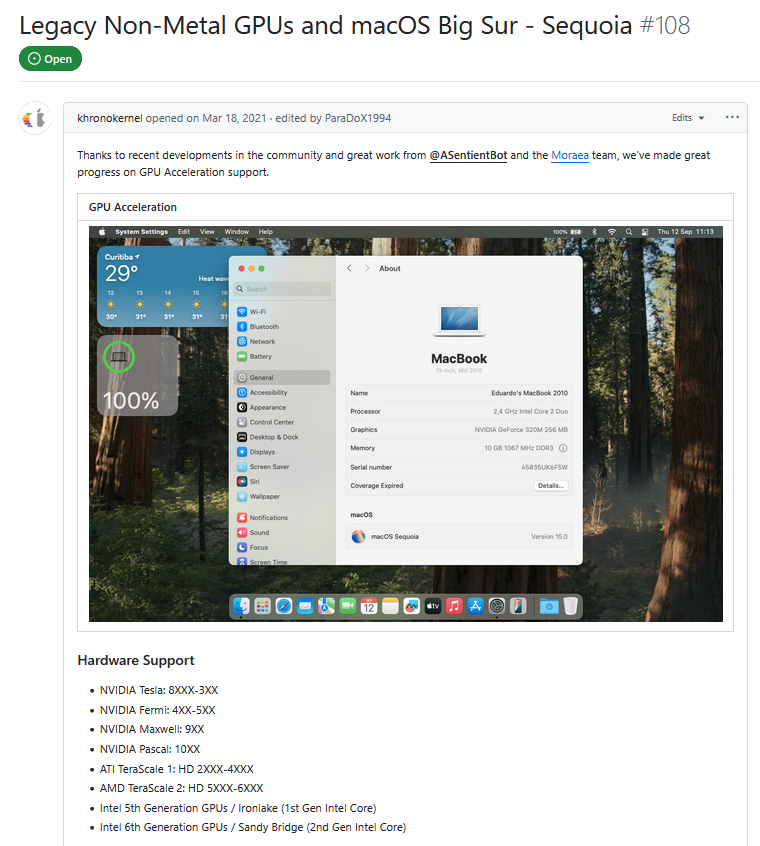Open Finder from the dock
Image resolution: width=760 pixels, height=846 pixels.
pos(241,606)
